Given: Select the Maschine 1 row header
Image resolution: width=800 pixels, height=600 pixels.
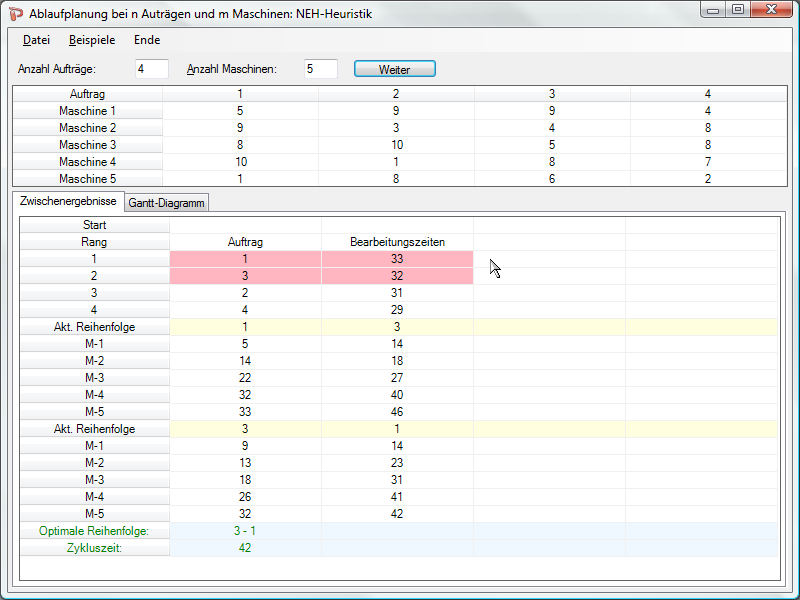Looking at the screenshot, I should [87, 111].
